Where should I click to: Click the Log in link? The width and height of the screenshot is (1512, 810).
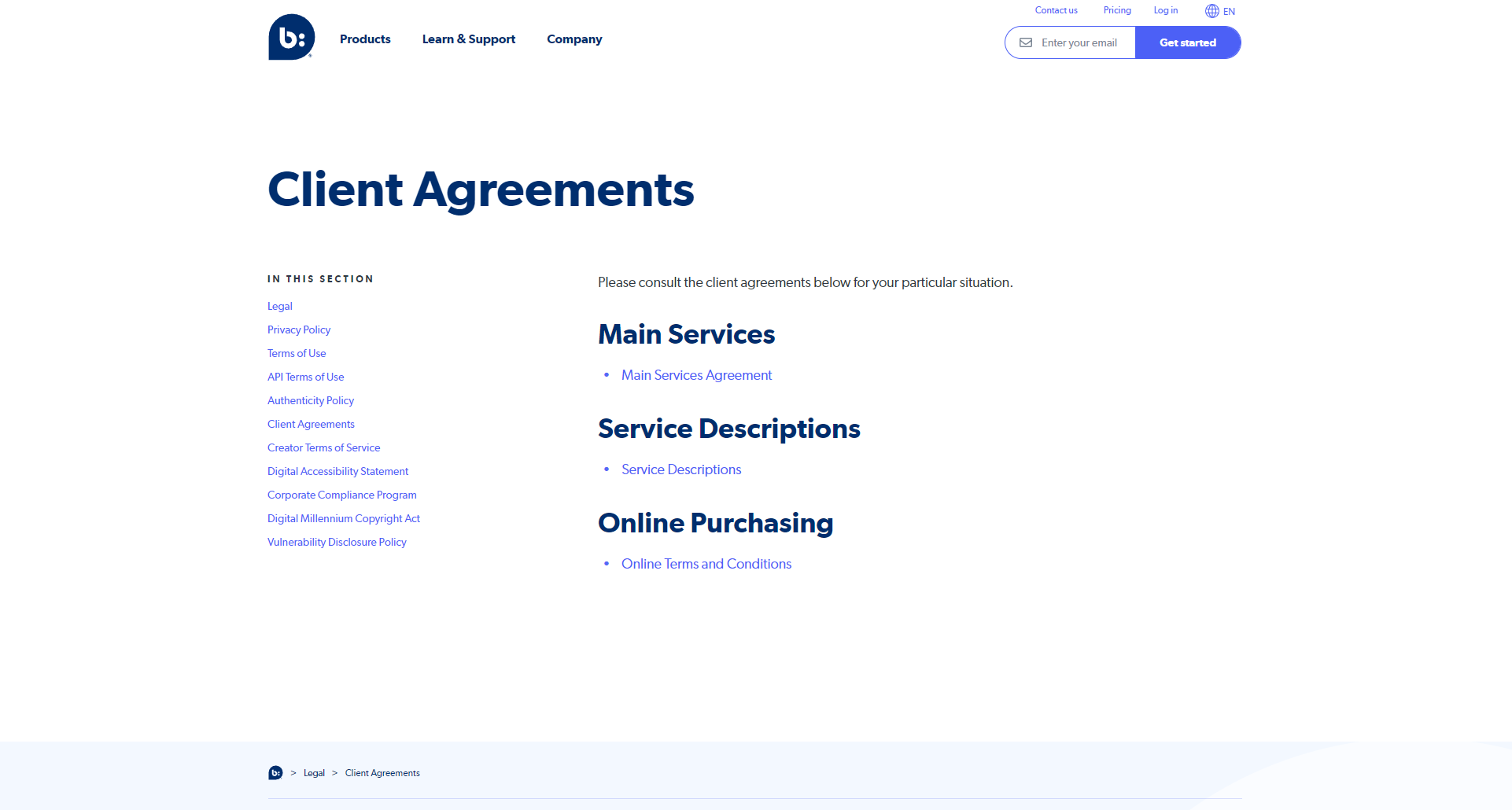point(1165,10)
